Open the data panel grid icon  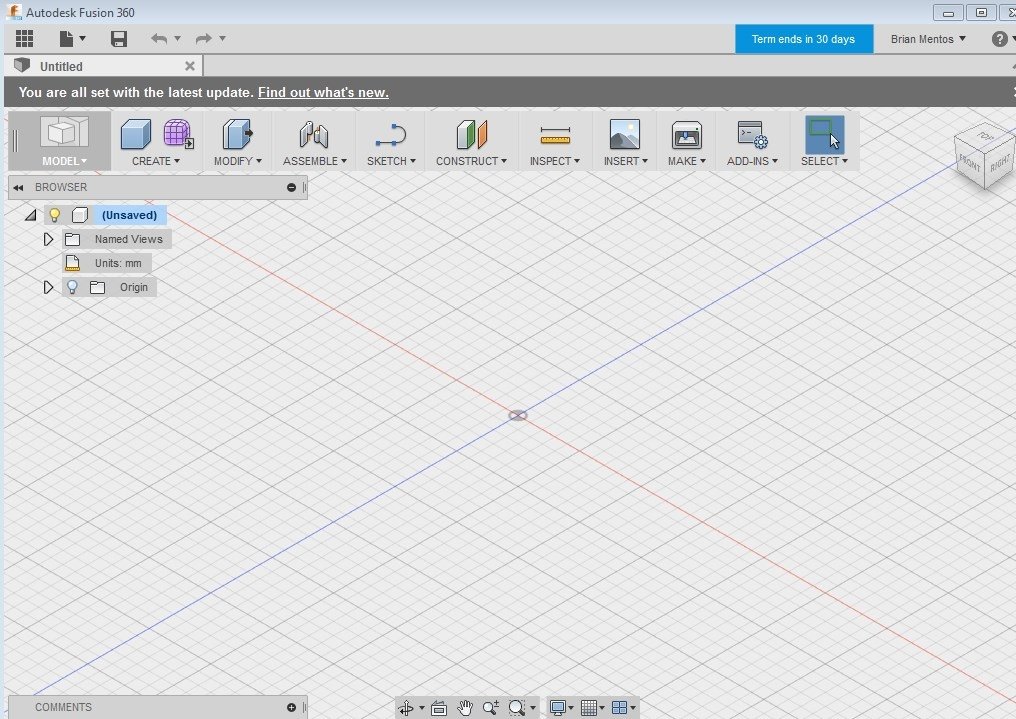point(25,39)
